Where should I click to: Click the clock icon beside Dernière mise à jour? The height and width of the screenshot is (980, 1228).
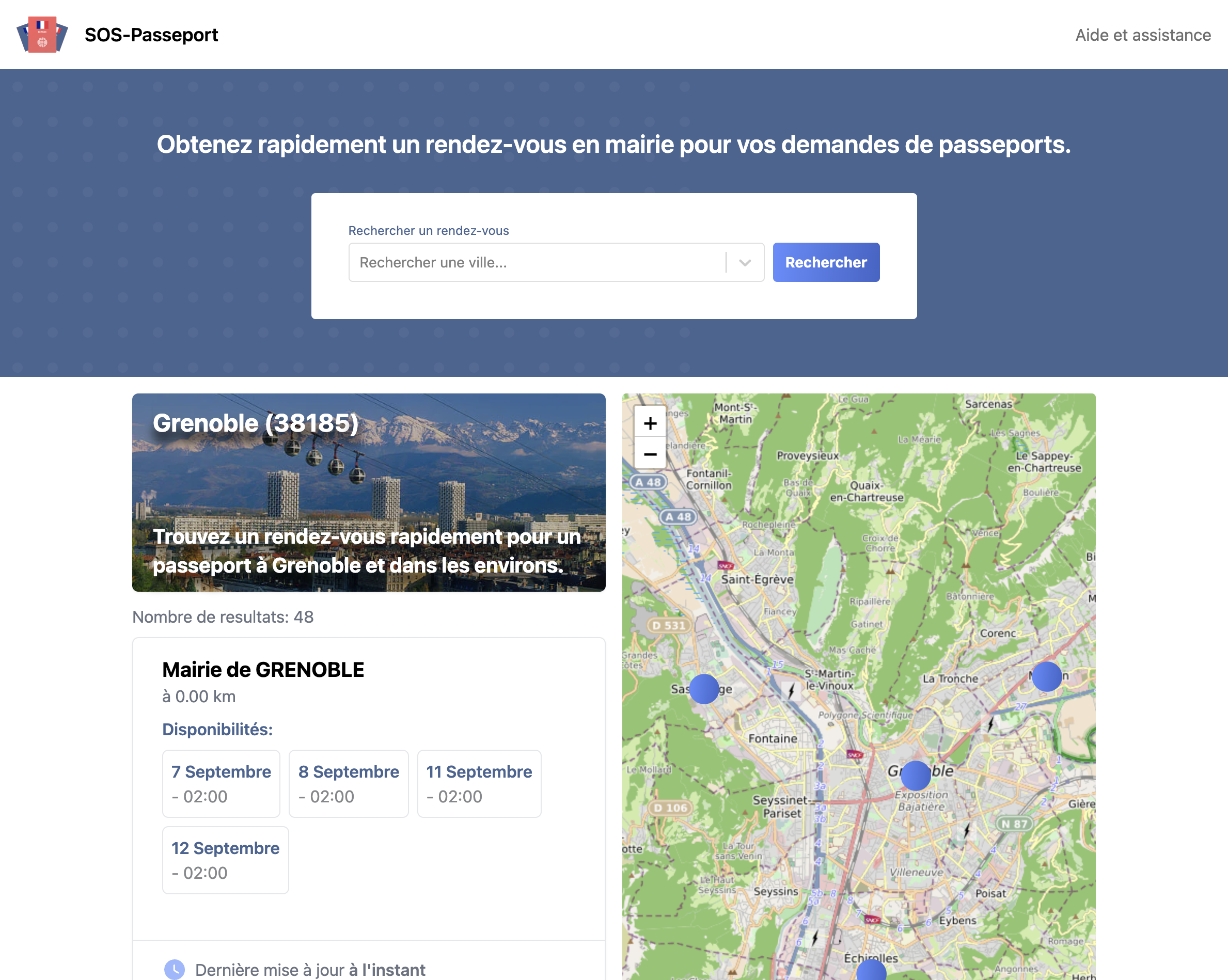175,970
